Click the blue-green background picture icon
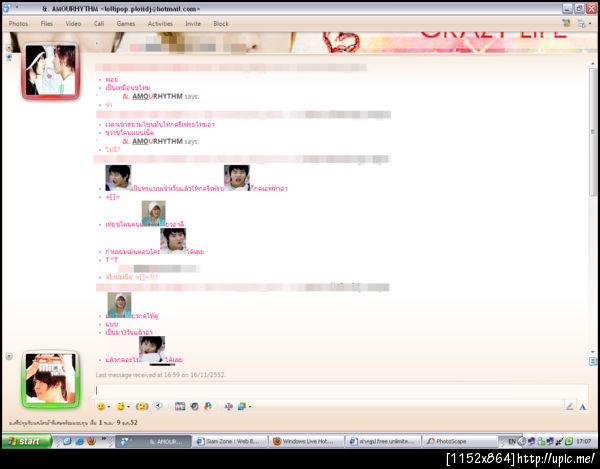Image resolution: width=600 pixels, height=469 pixels. coord(242,407)
